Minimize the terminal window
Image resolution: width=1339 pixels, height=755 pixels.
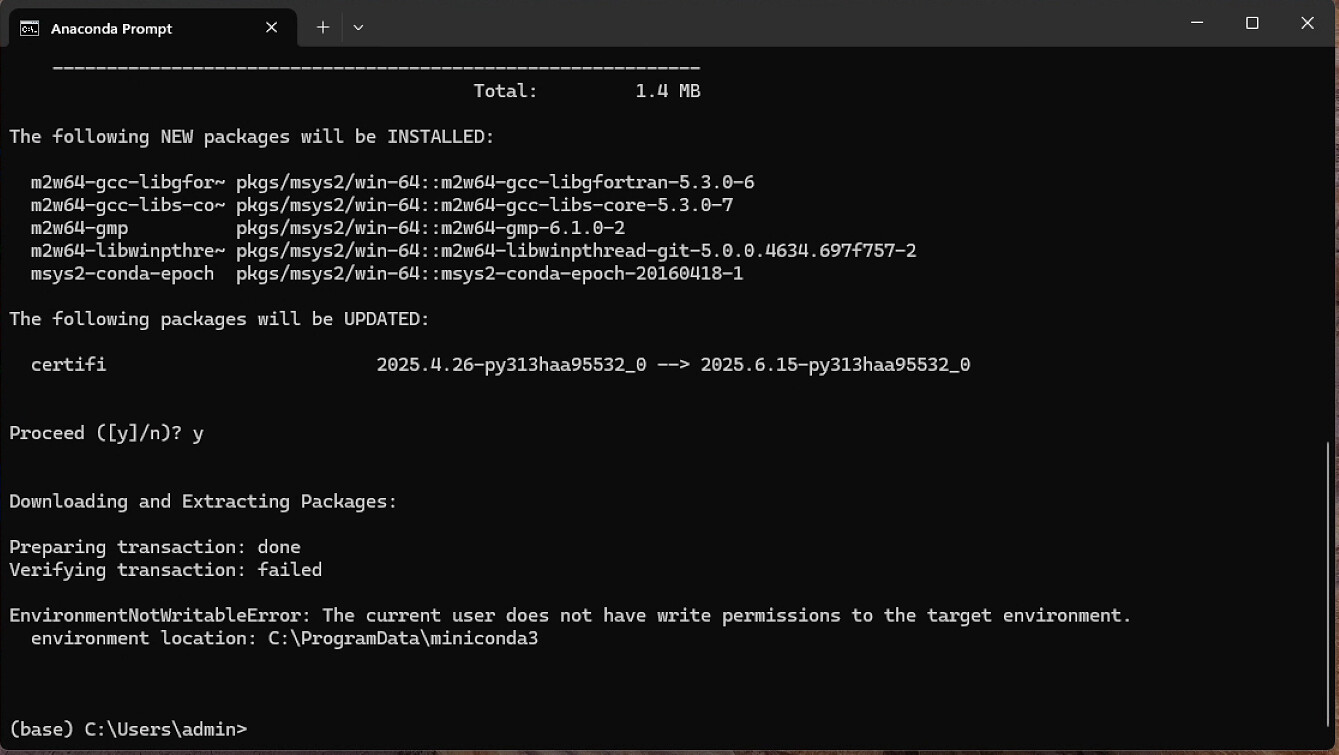point(1197,23)
